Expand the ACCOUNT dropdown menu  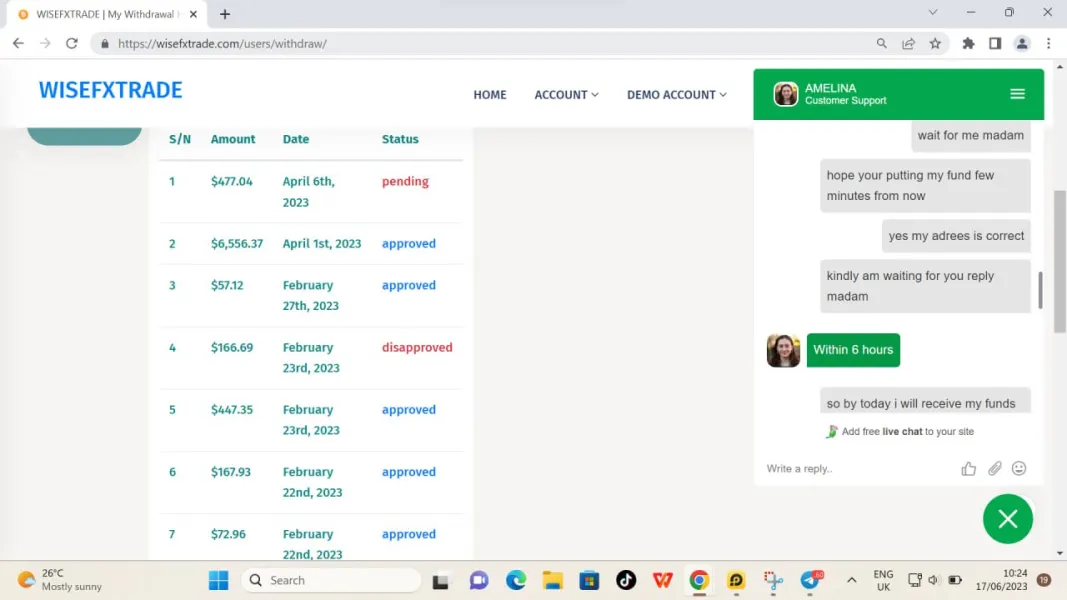[566, 95]
